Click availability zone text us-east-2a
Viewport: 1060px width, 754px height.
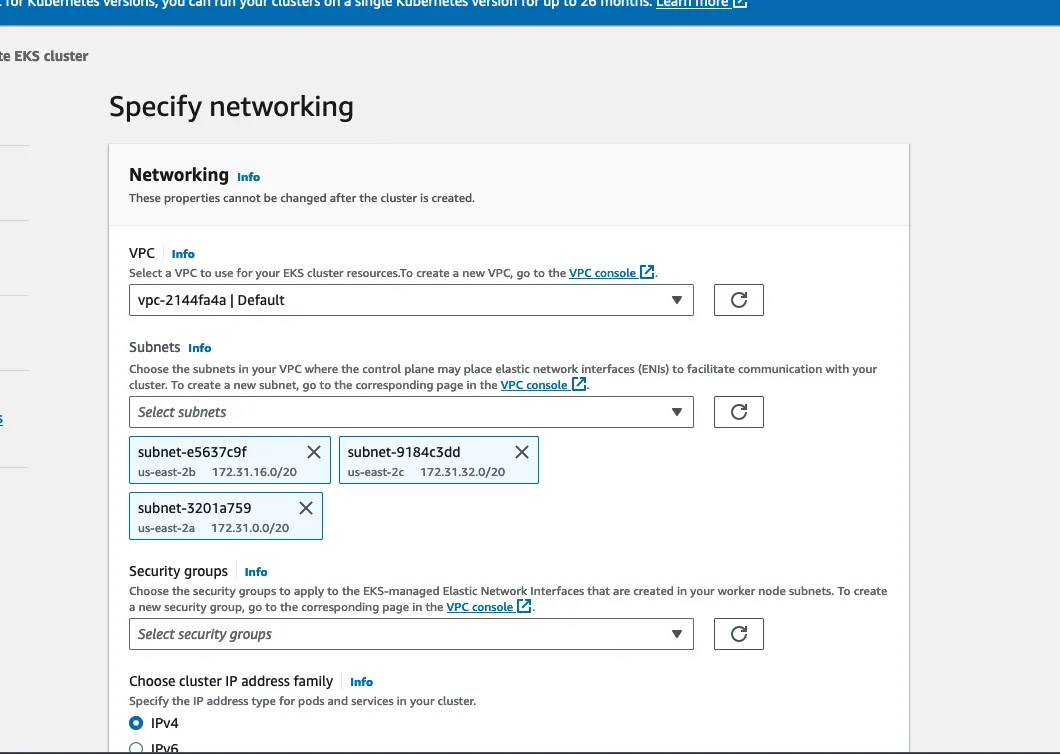[166, 528]
